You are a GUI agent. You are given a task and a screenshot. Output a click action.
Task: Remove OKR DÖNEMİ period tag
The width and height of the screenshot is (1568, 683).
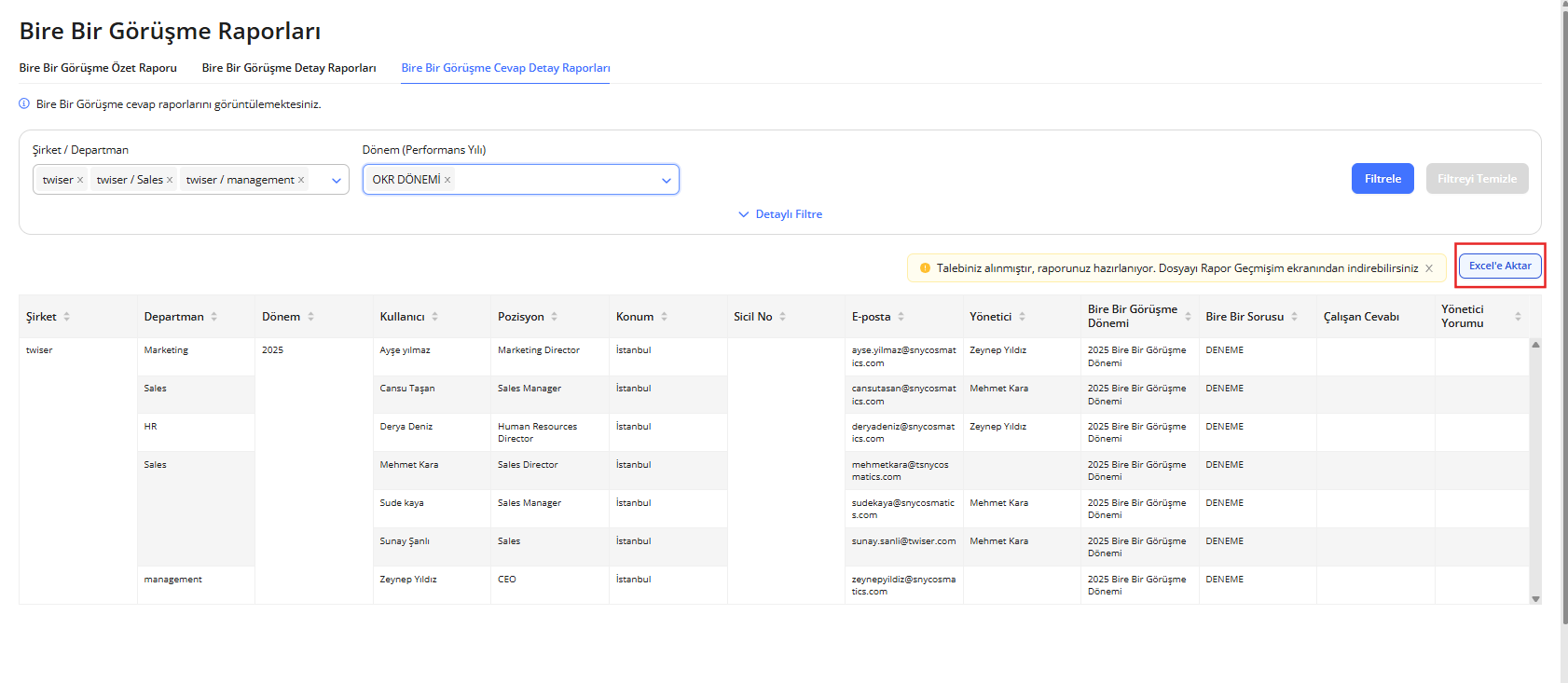click(447, 180)
